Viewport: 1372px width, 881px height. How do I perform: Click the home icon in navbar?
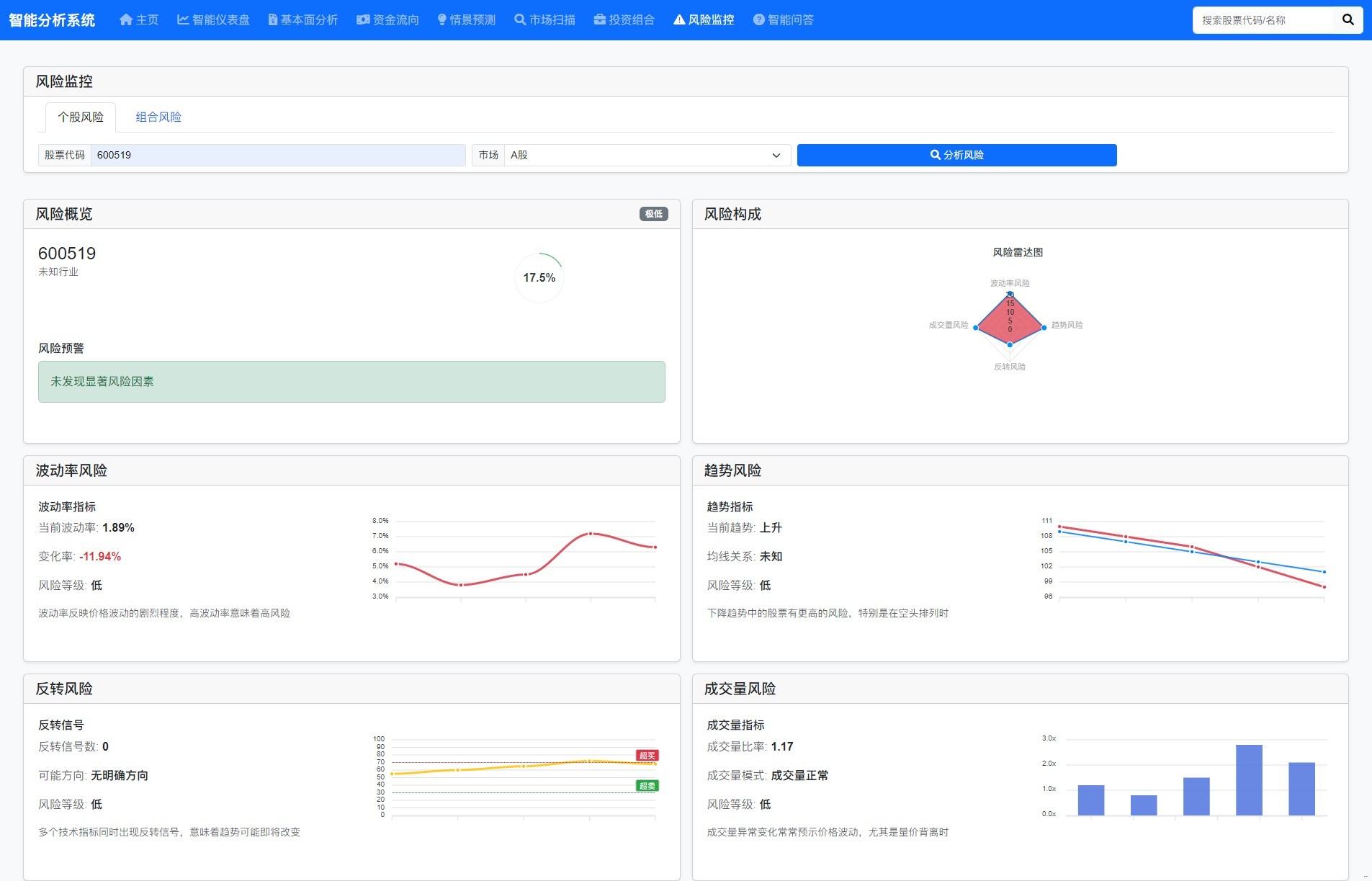point(126,19)
